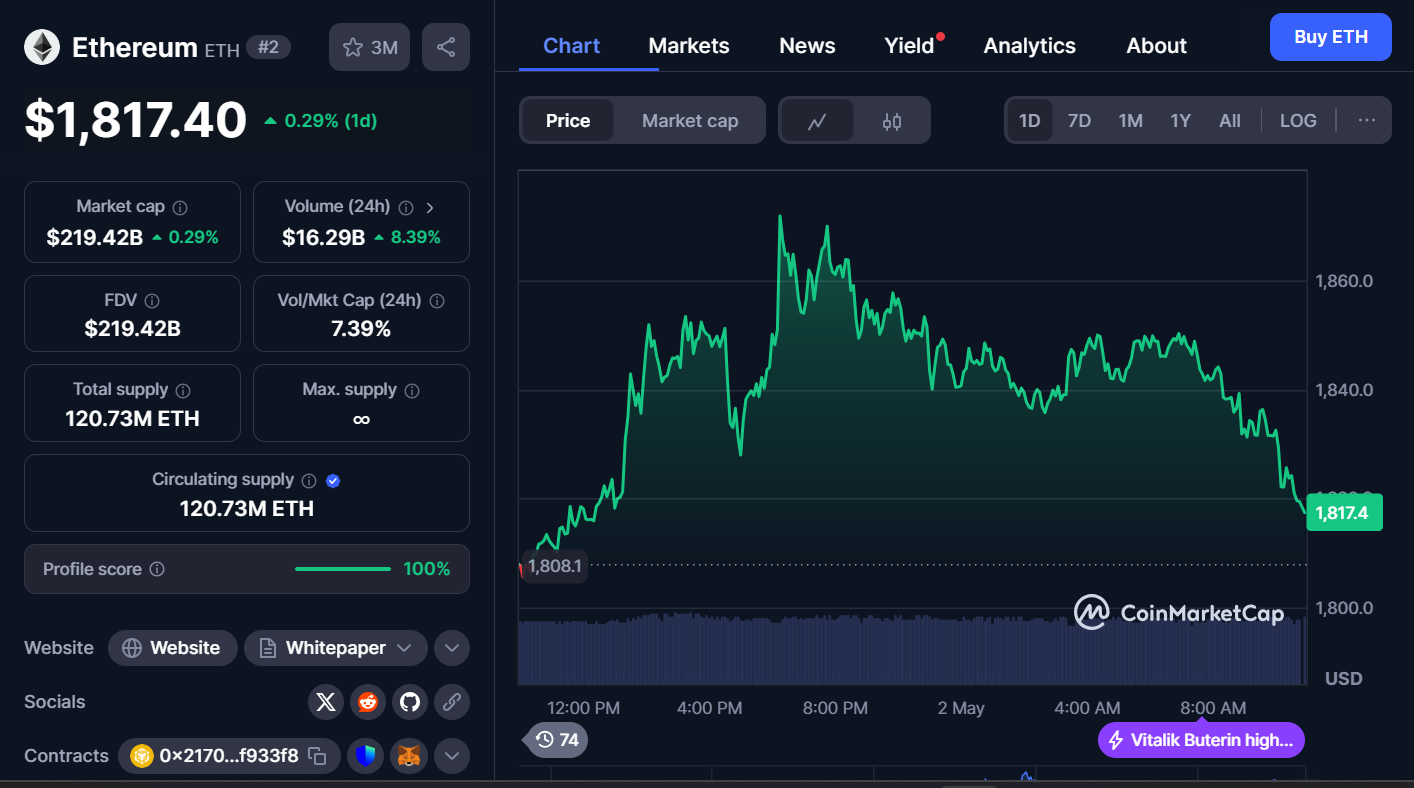Viewport: 1414px width, 788px height.
Task: Expand more contracts chevron
Action: tap(452, 756)
